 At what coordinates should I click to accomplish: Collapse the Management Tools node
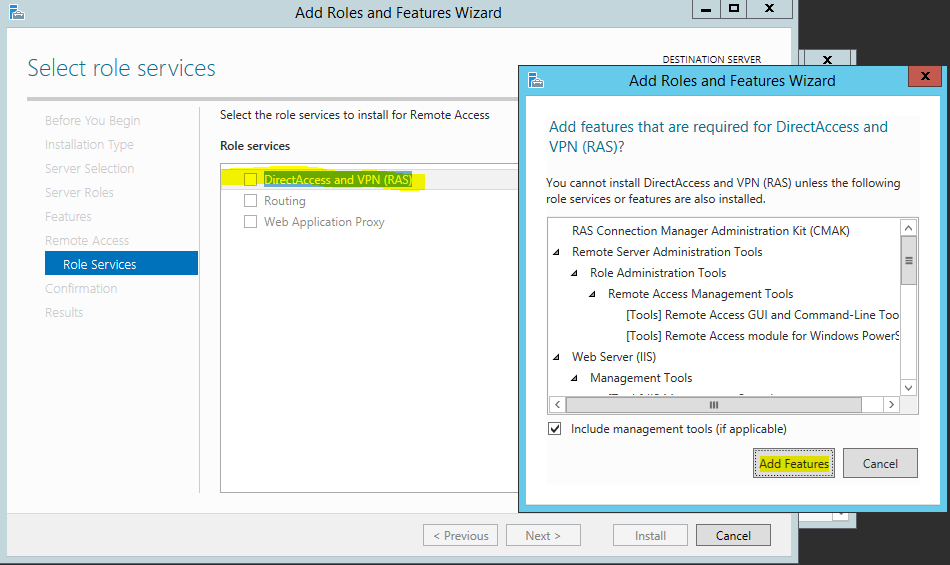coord(574,378)
